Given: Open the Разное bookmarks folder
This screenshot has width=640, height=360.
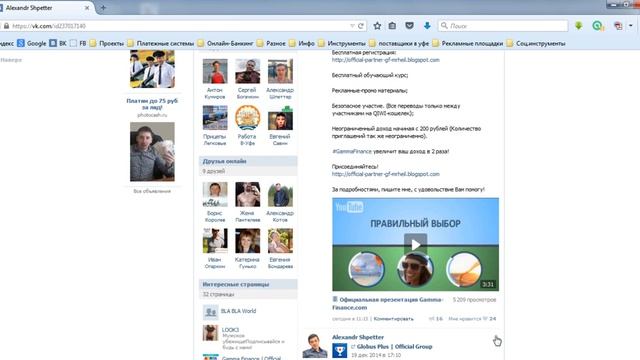Looking at the screenshot, I should [x=271, y=43].
